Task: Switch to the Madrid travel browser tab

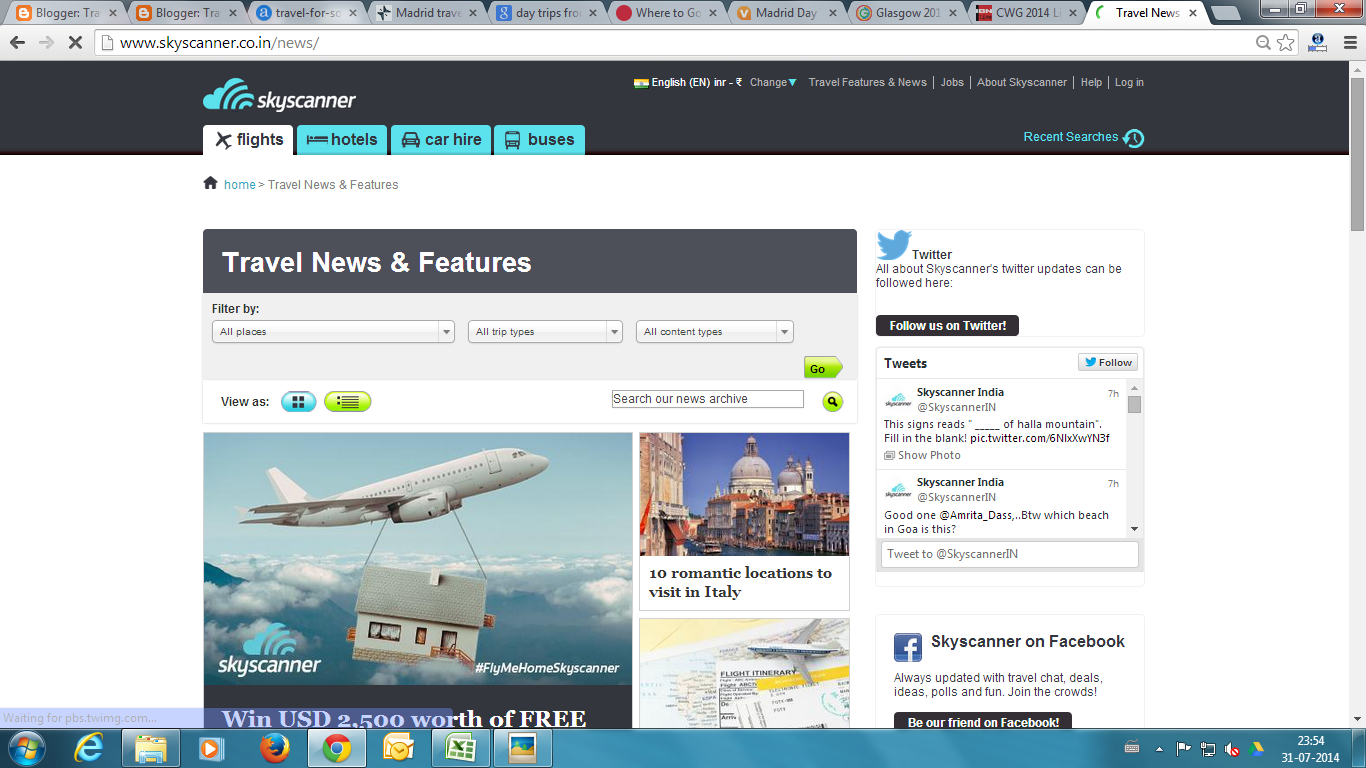Action: 425,13
